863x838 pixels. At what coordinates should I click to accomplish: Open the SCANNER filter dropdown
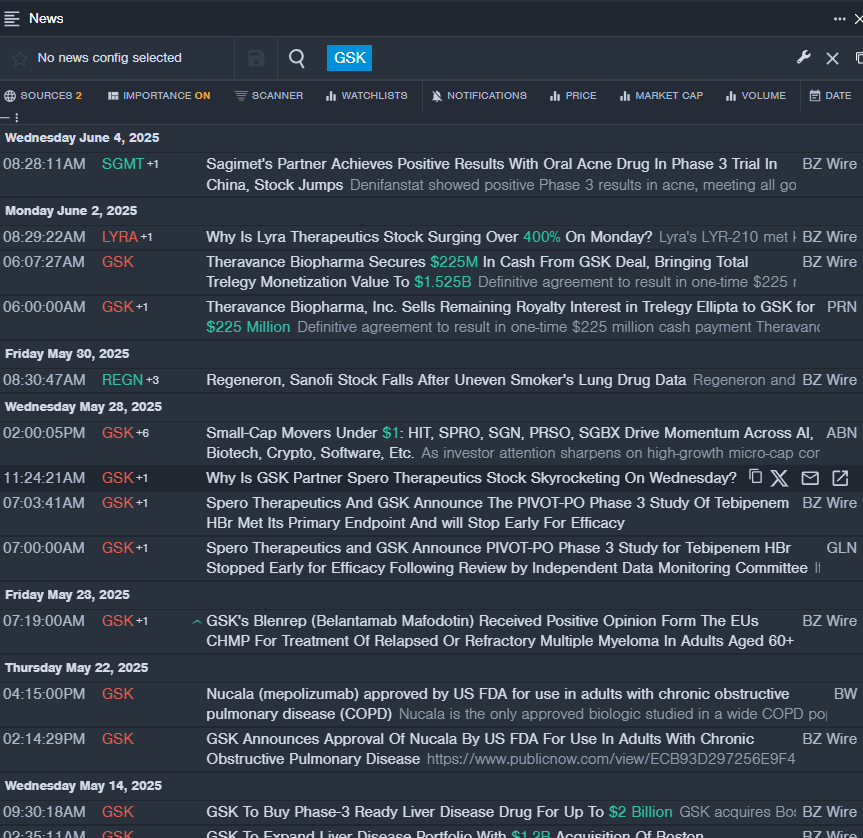(269, 96)
